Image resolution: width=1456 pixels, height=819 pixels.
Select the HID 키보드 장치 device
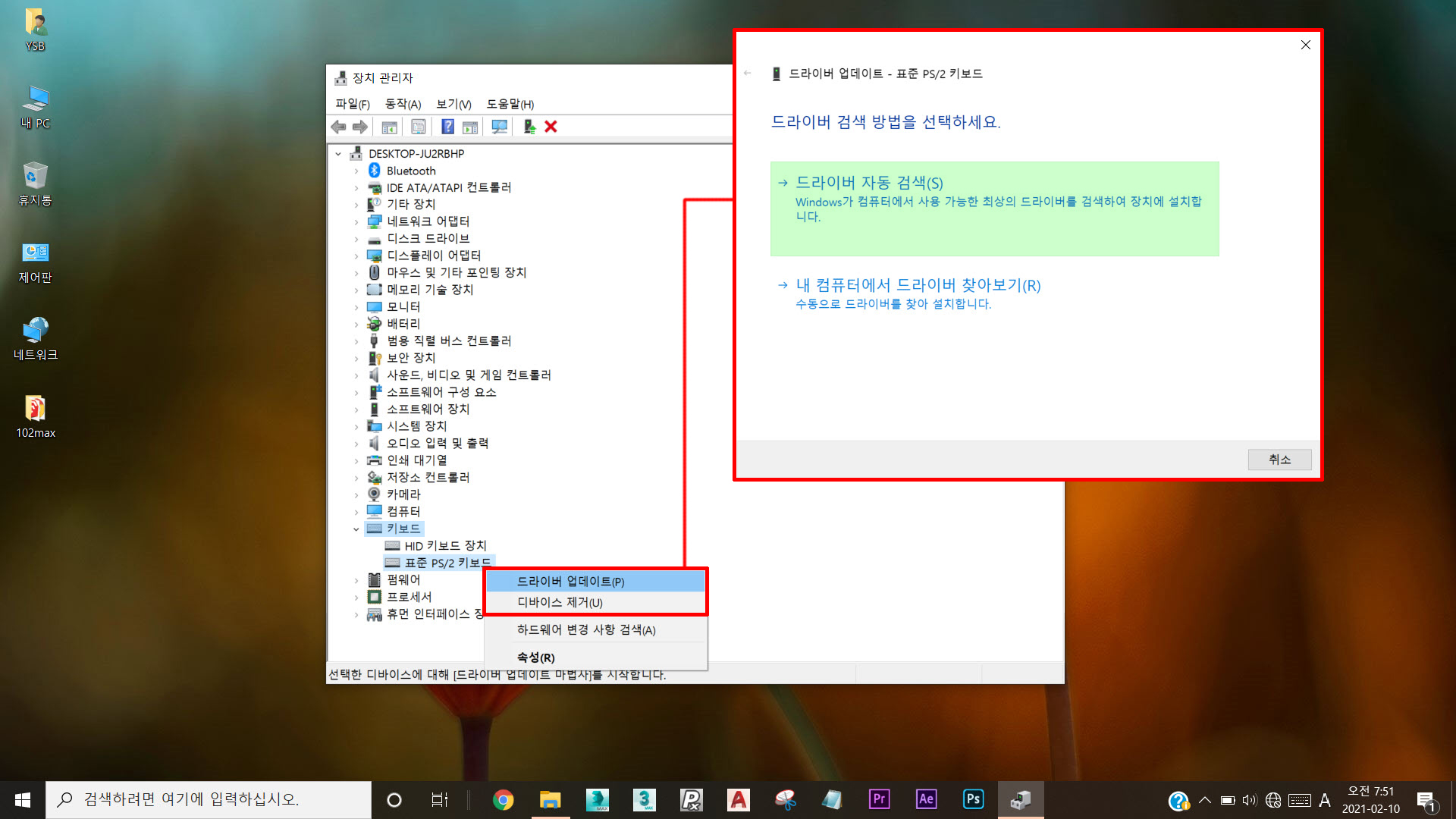(445, 546)
